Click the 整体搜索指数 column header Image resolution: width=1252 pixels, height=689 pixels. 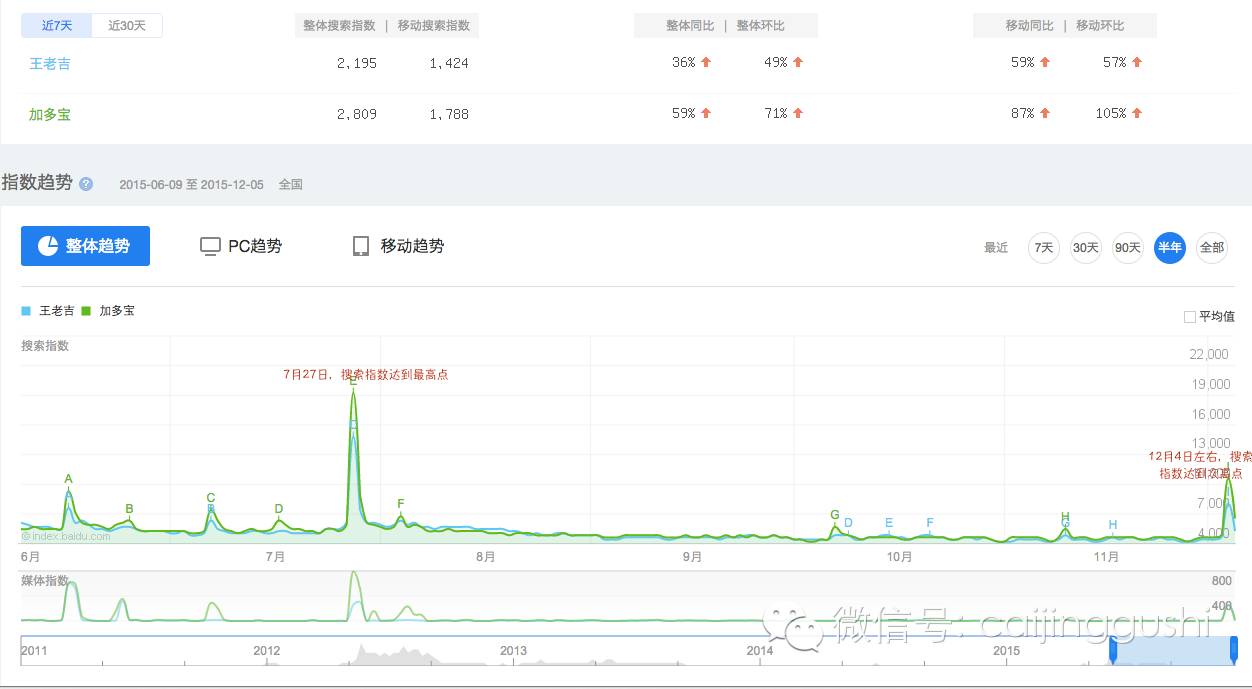click(339, 26)
